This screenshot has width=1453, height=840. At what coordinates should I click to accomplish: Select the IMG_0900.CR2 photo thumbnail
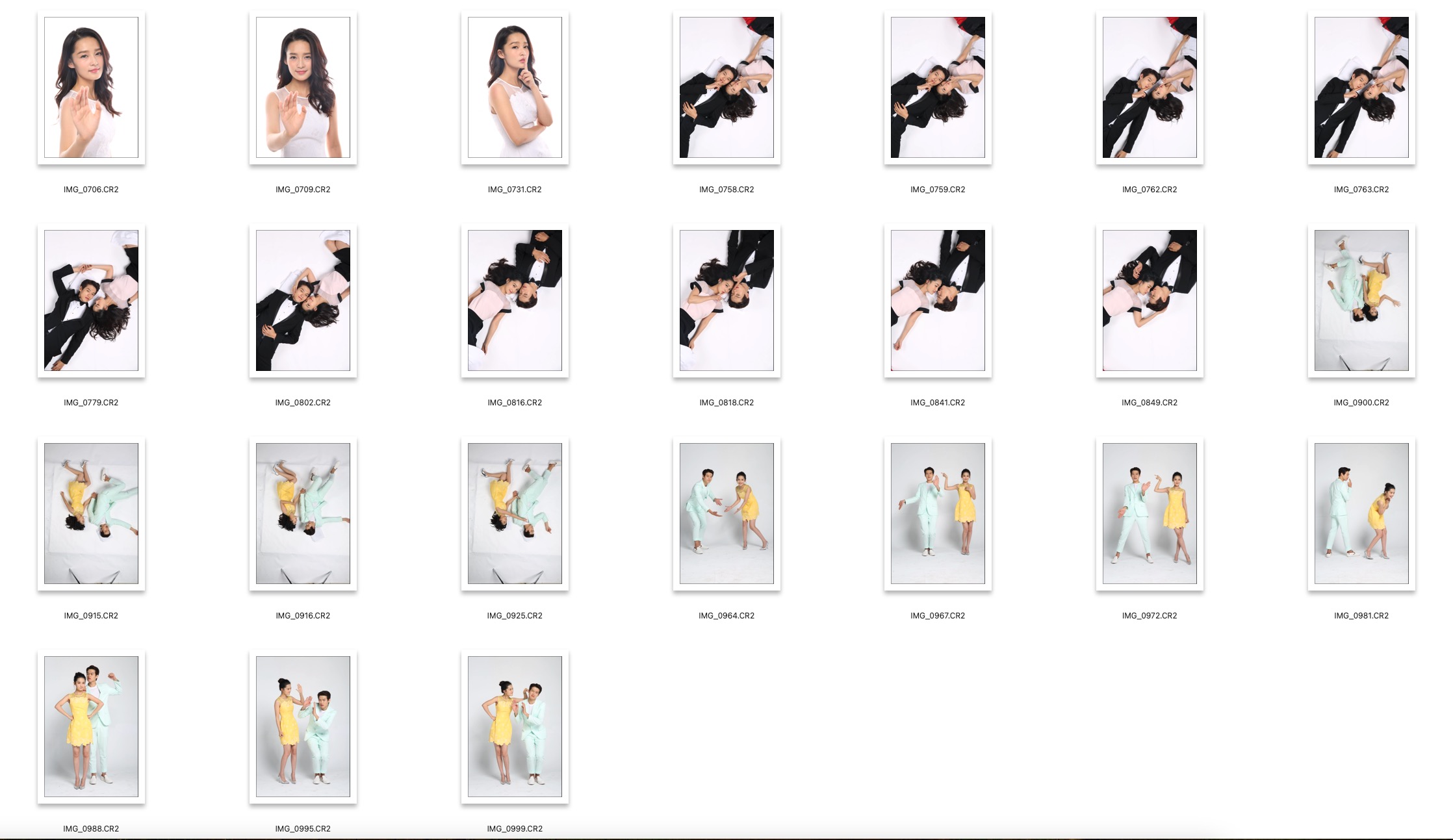tap(1361, 300)
